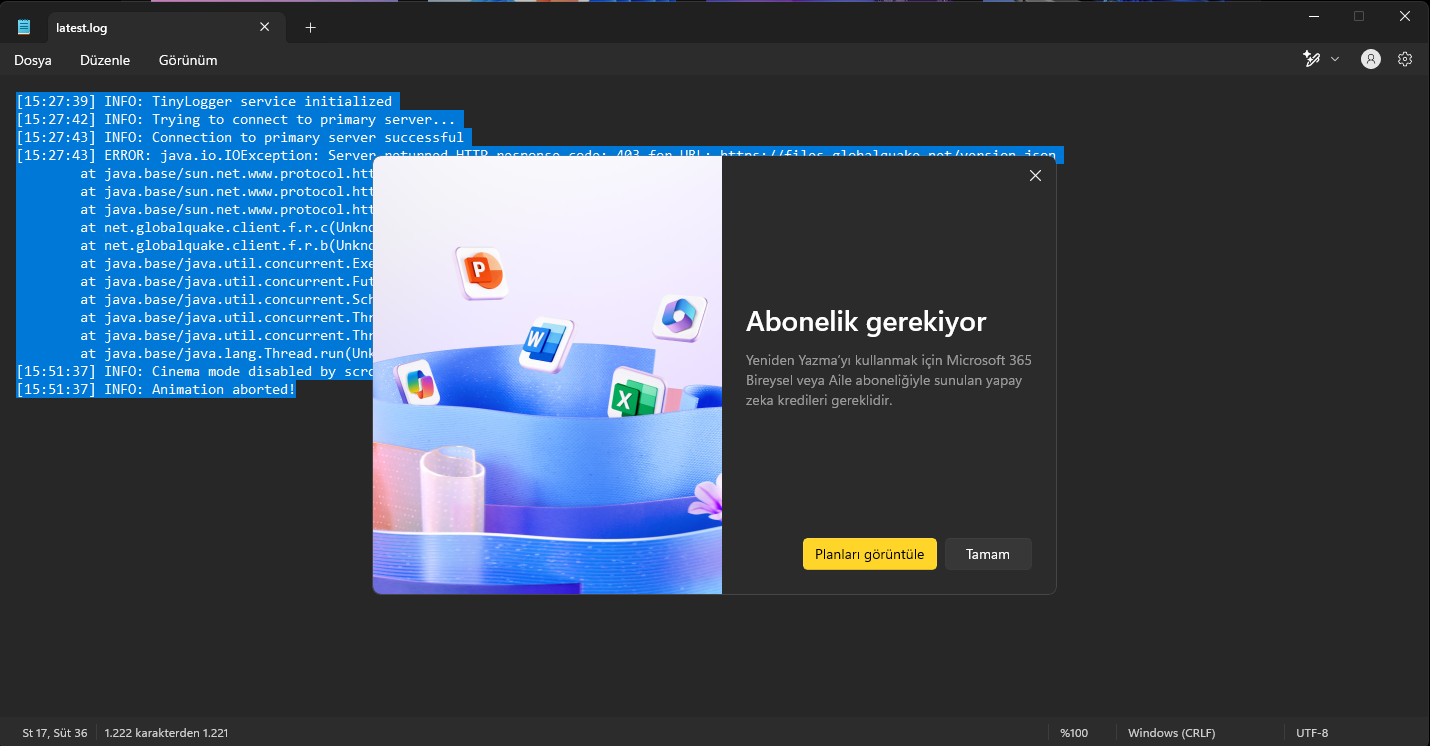Viewport: 1430px width, 746px height.
Task: Click the net.globalquake.client.f.r.b stack trace line
Action: click(x=227, y=245)
